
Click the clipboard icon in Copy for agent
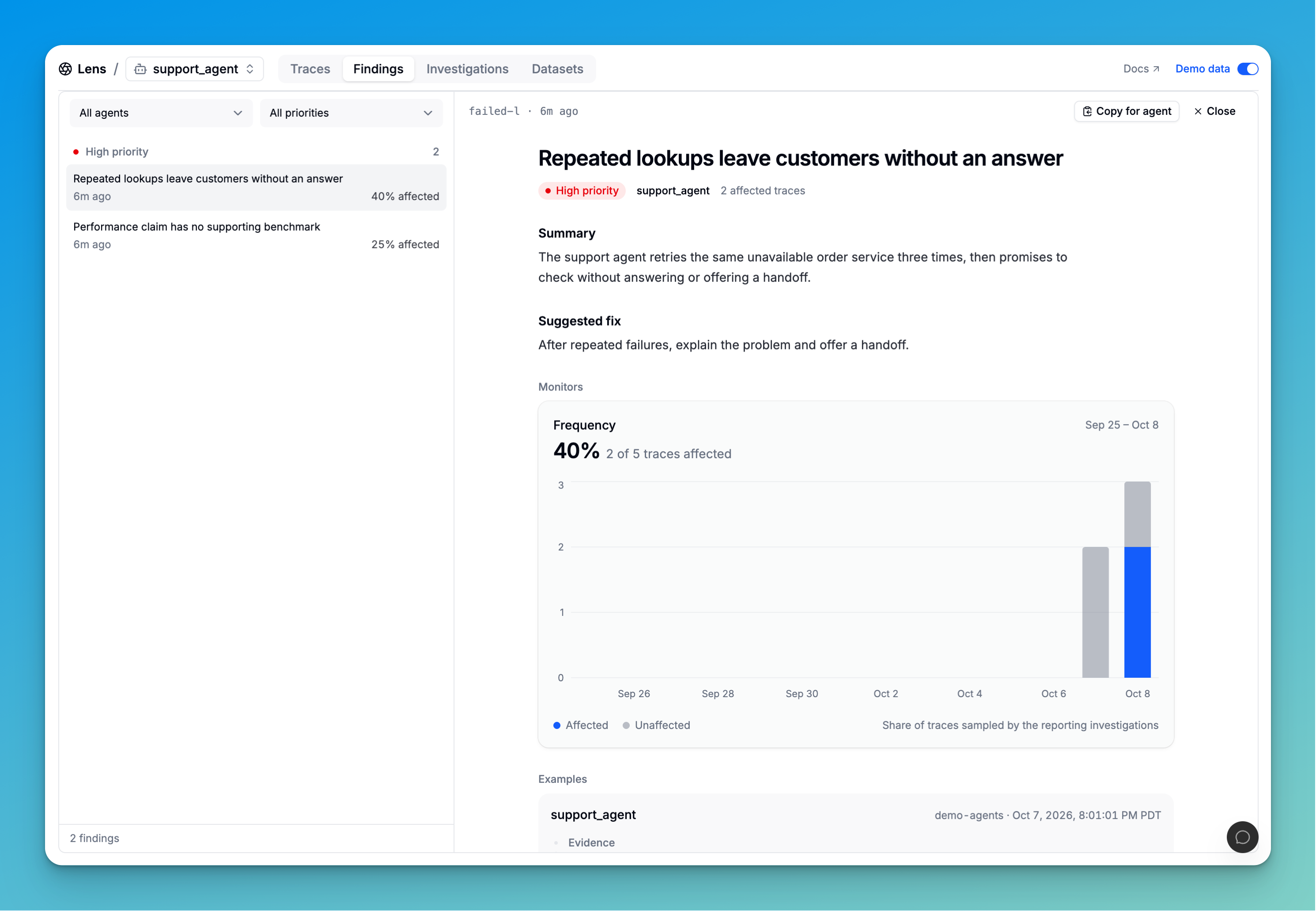coord(1087,111)
